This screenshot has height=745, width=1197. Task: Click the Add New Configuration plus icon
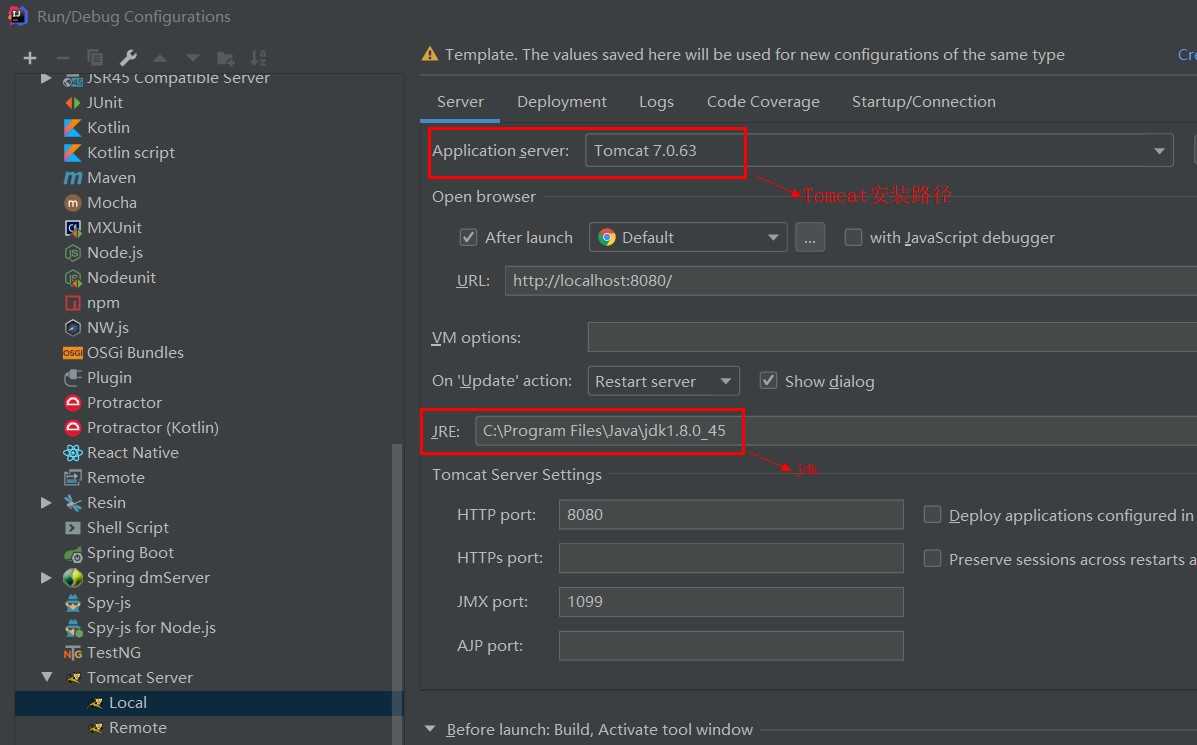coord(30,58)
